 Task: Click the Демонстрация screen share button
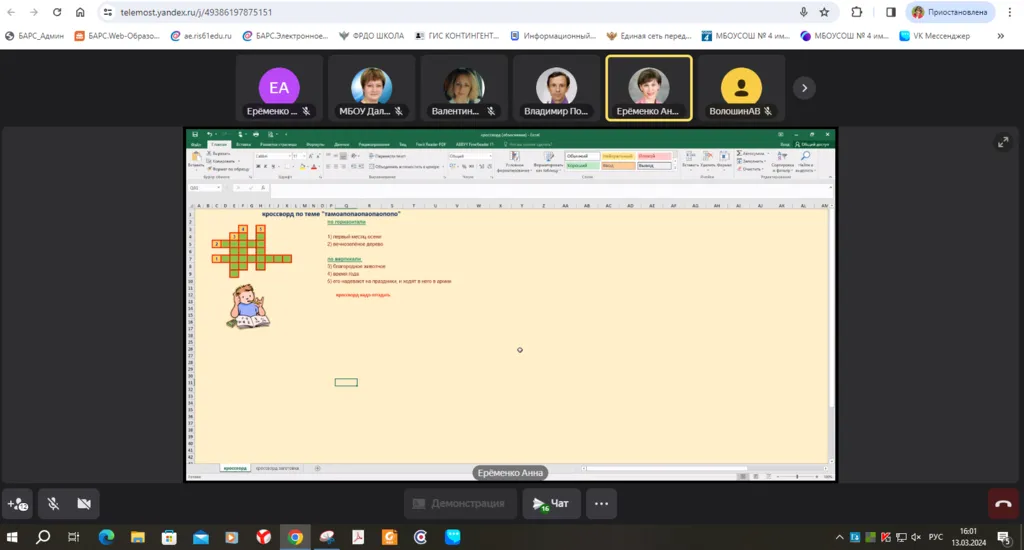460,504
